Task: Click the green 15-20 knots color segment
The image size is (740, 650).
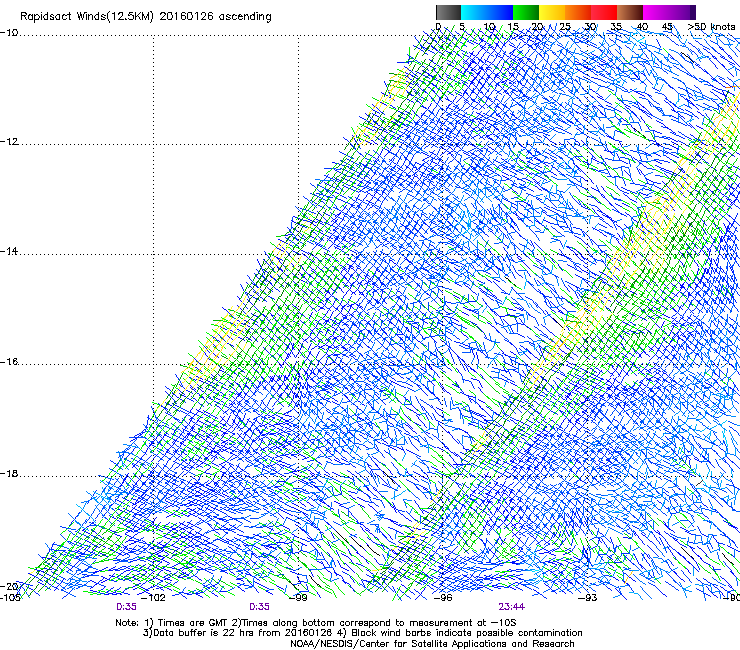Action: pyautogui.click(x=526, y=12)
